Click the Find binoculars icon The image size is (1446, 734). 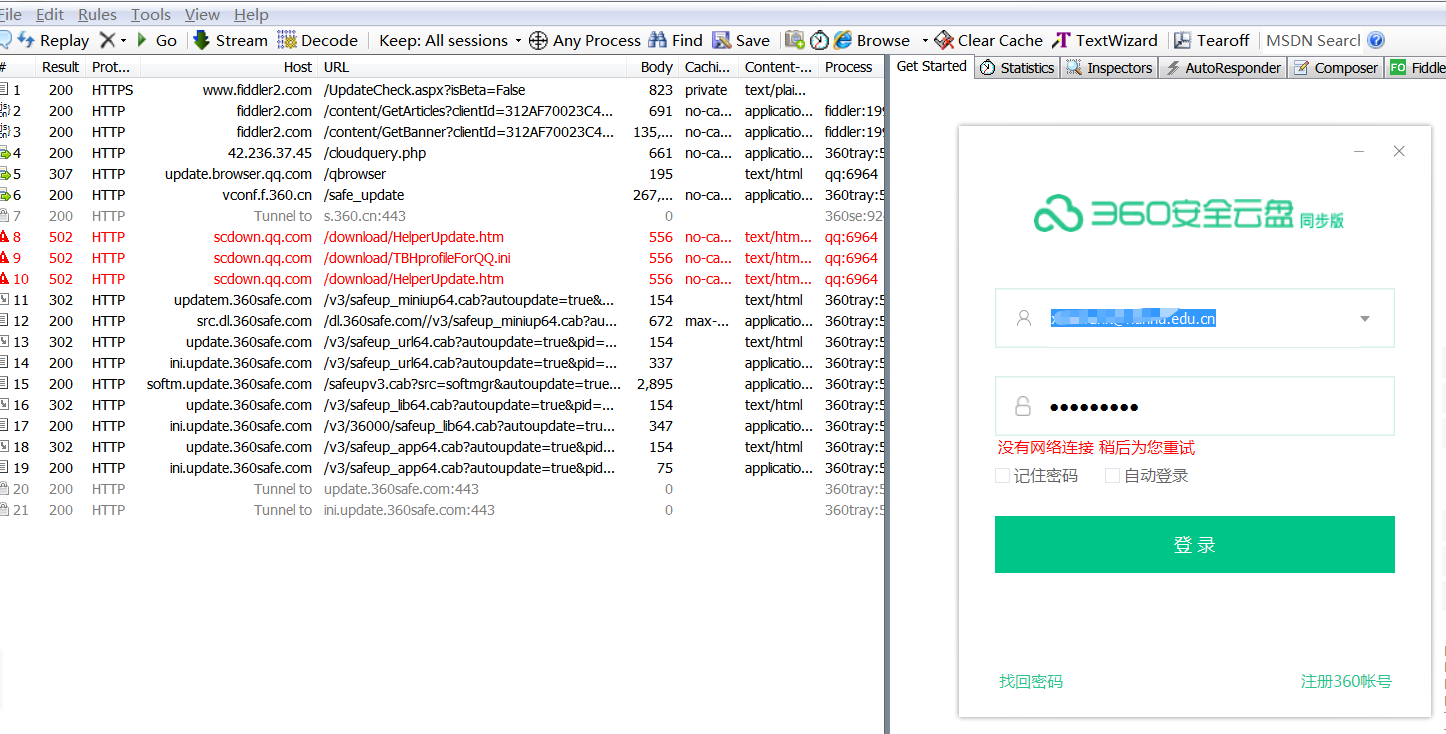pos(657,40)
